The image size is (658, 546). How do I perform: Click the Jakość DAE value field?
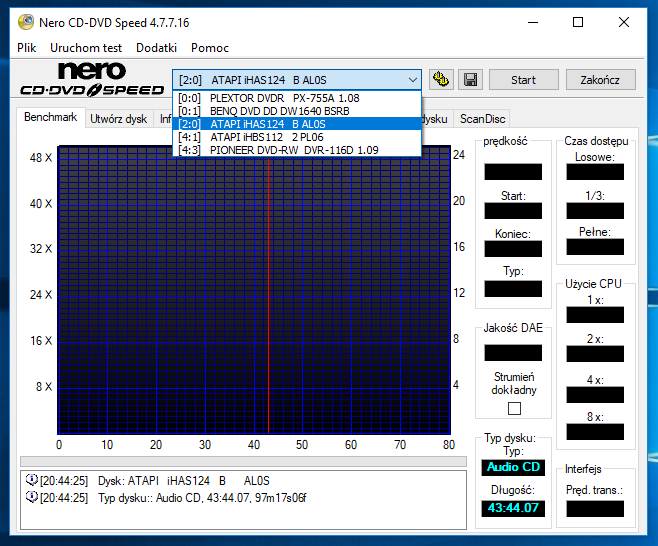coord(513,353)
